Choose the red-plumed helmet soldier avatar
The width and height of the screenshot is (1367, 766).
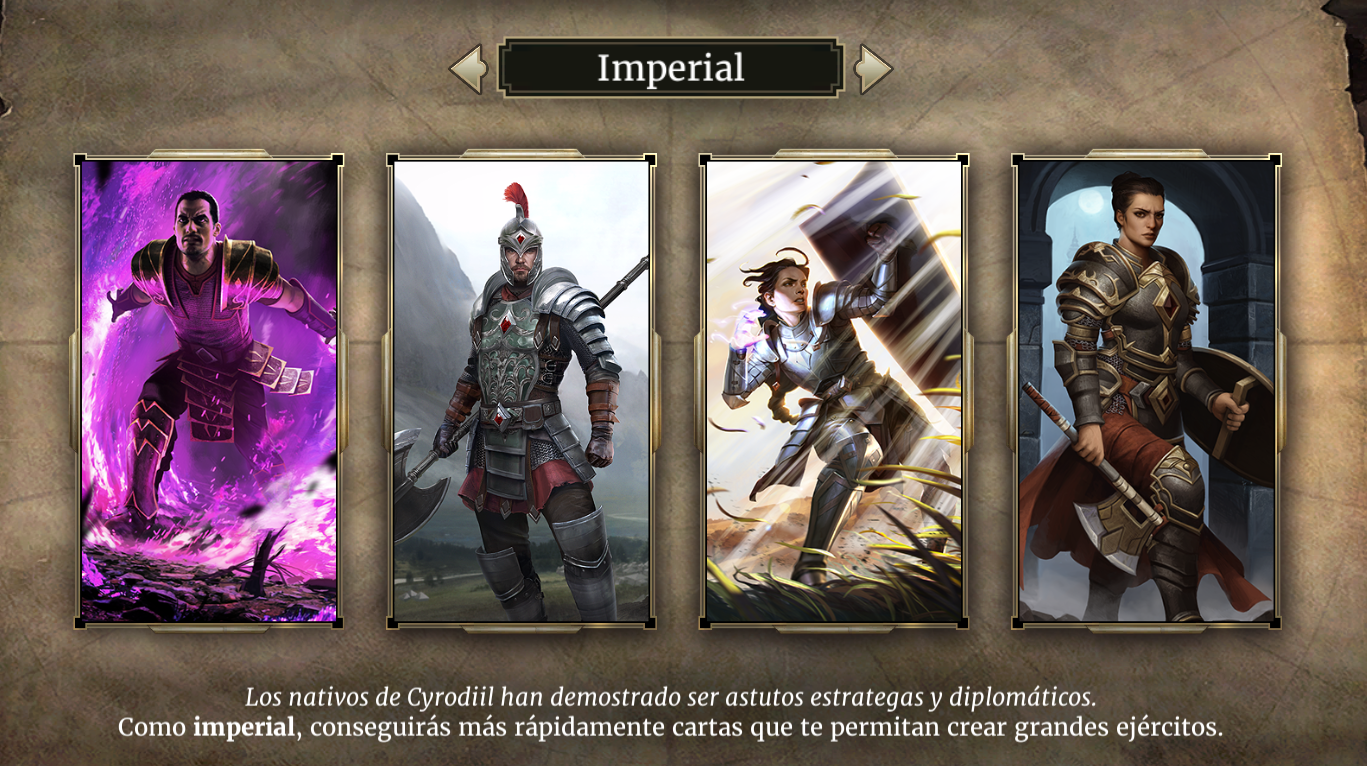pos(522,391)
